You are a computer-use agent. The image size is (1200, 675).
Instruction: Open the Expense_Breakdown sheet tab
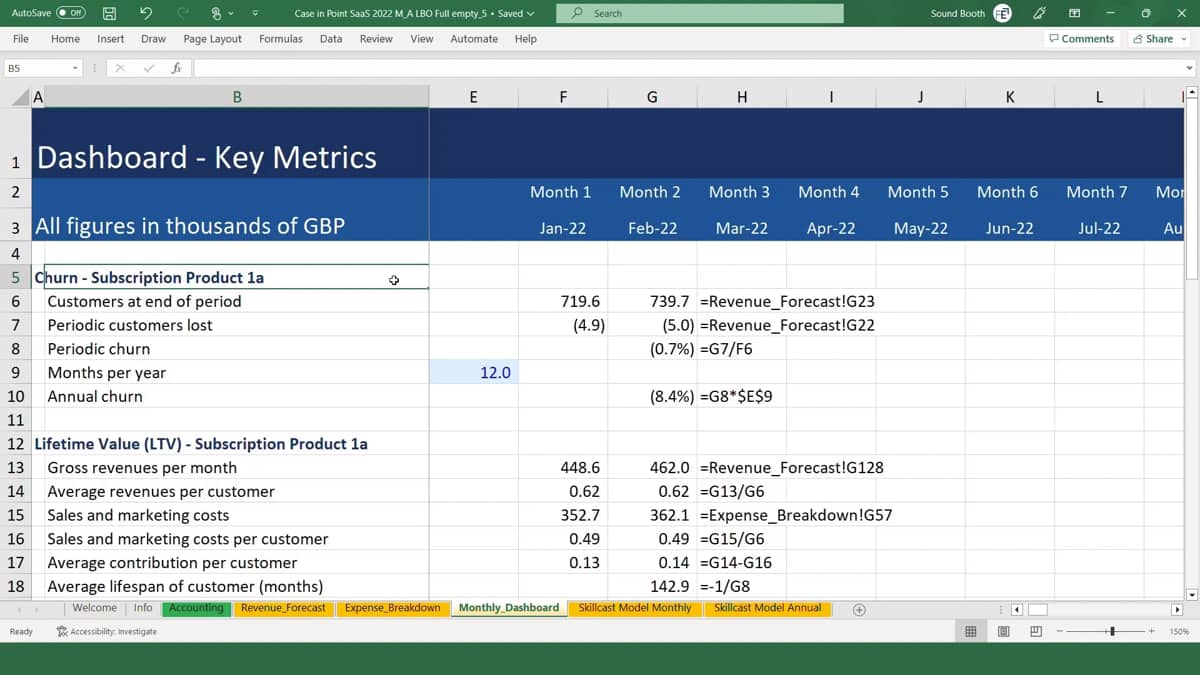coord(392,608)
